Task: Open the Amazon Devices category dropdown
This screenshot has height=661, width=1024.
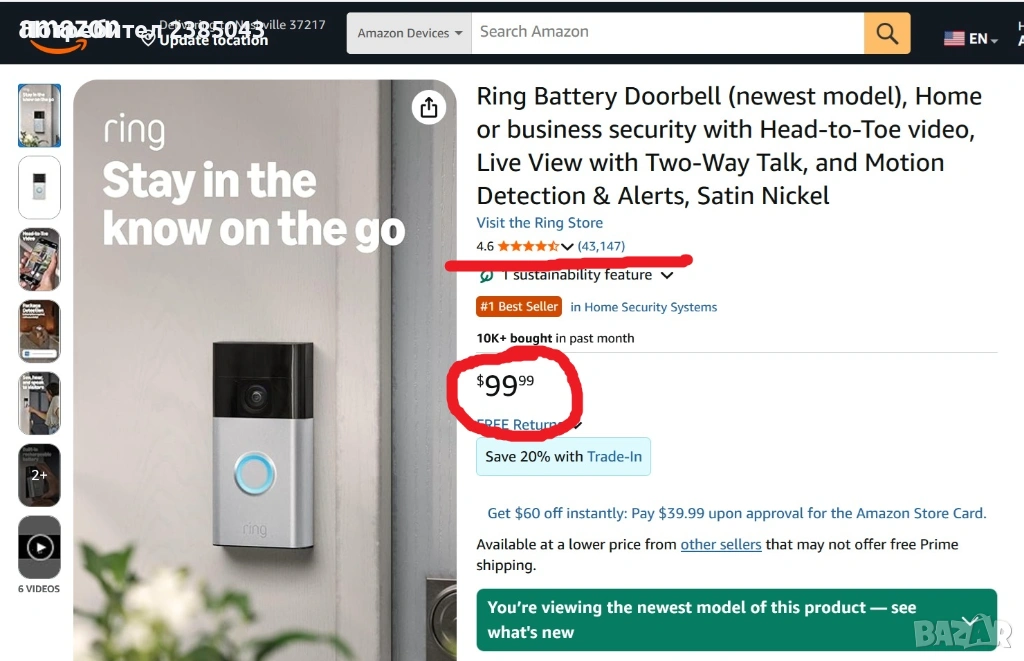Action: click(x=410, y=33)
